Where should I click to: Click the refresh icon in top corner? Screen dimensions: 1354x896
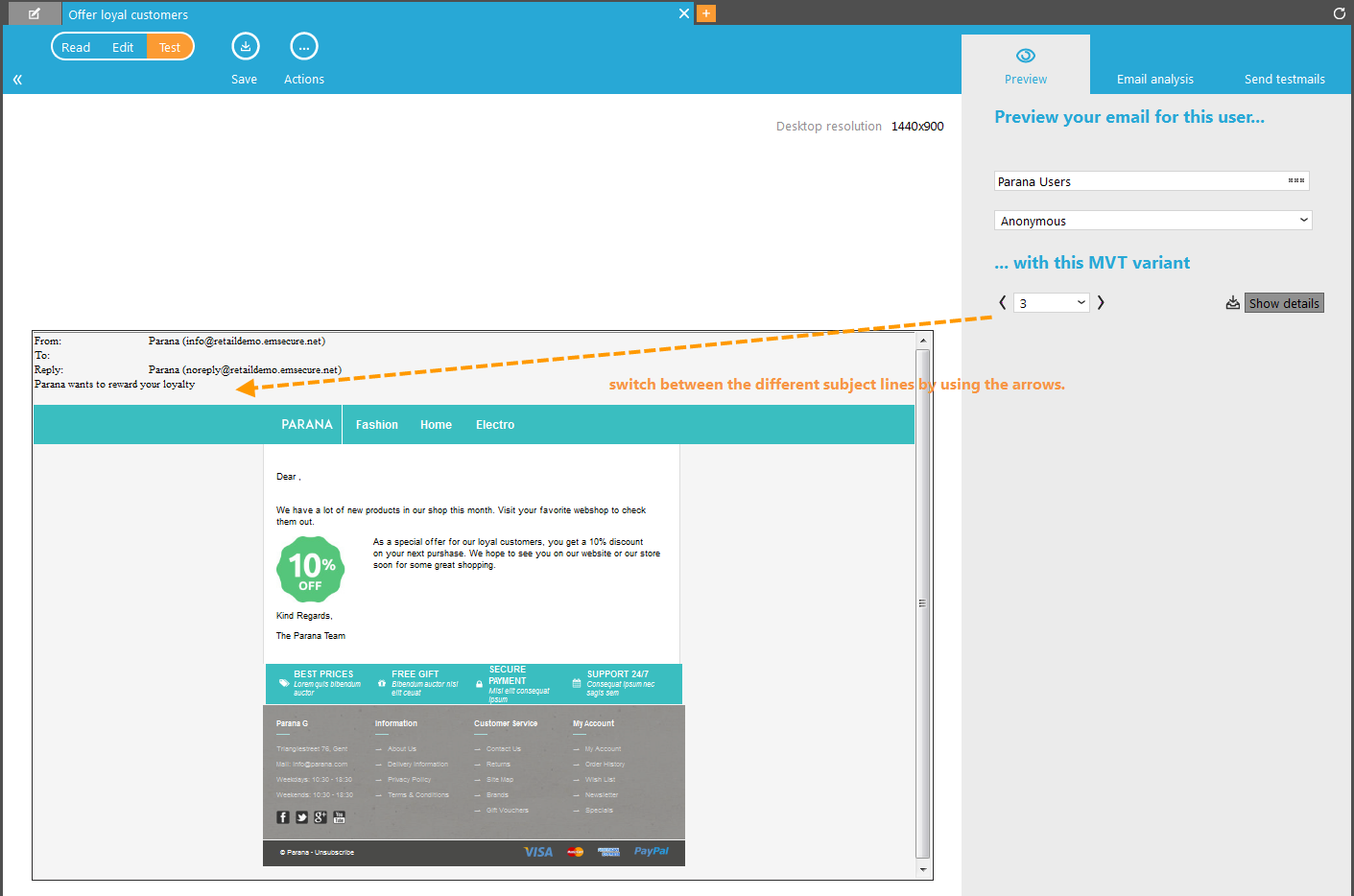click(1339, 13)
